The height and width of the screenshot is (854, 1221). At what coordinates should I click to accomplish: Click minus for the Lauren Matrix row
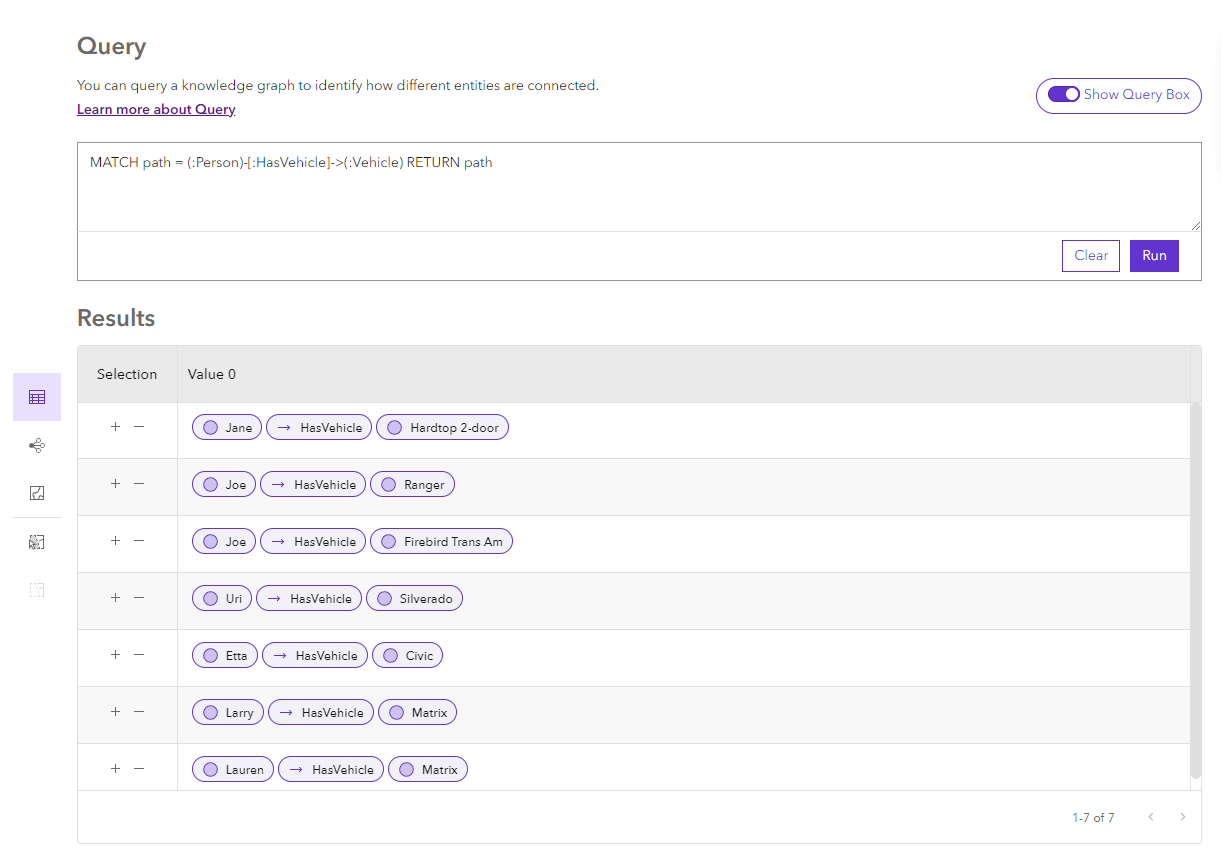[139, 768]
